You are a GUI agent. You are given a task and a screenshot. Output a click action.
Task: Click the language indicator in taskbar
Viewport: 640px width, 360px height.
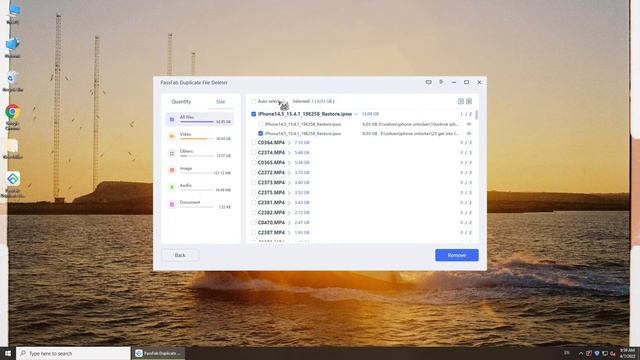pos(567,353)
